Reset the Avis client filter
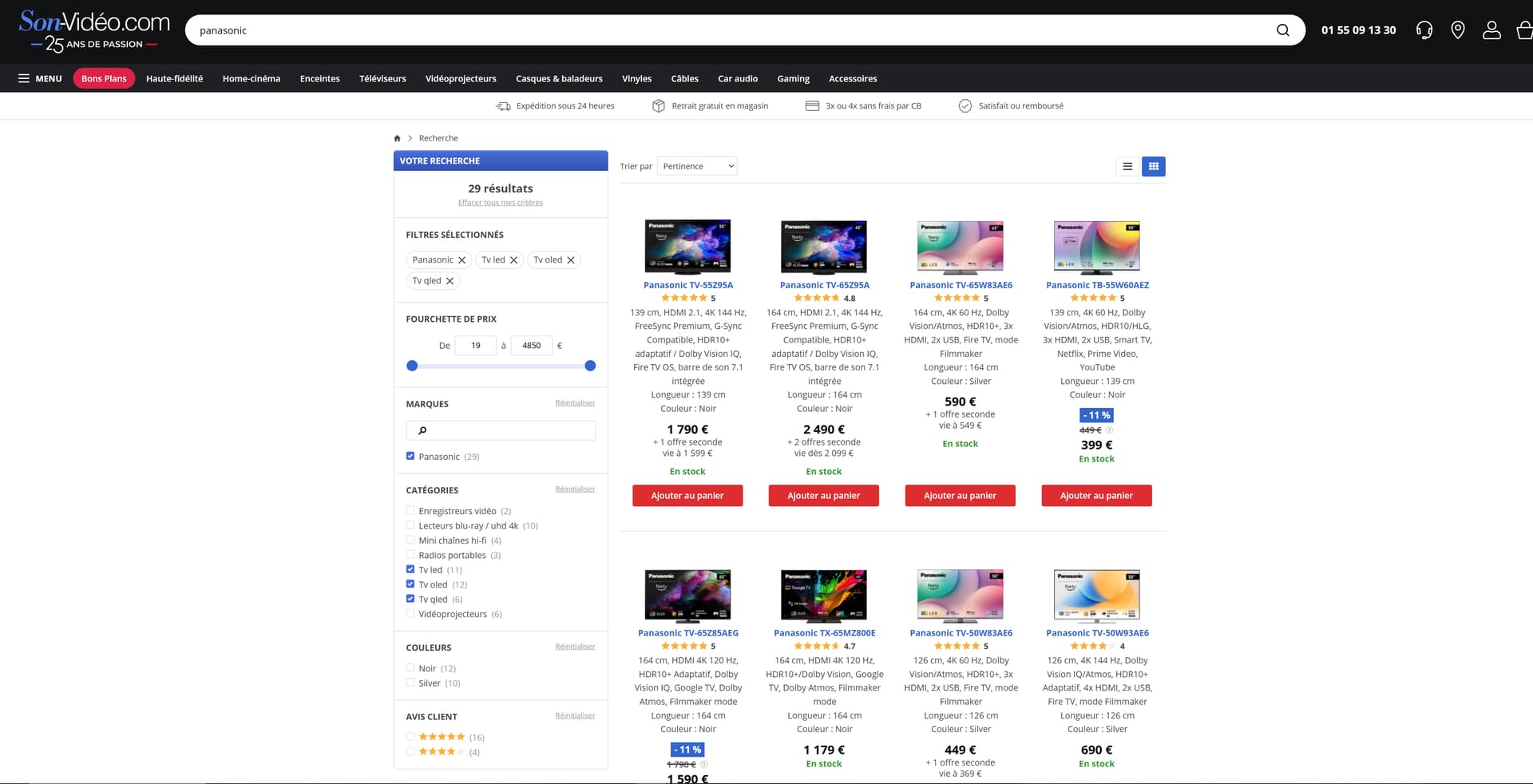Image resolution: width=1533 pixels, height=784 pixels. point(575,715)
